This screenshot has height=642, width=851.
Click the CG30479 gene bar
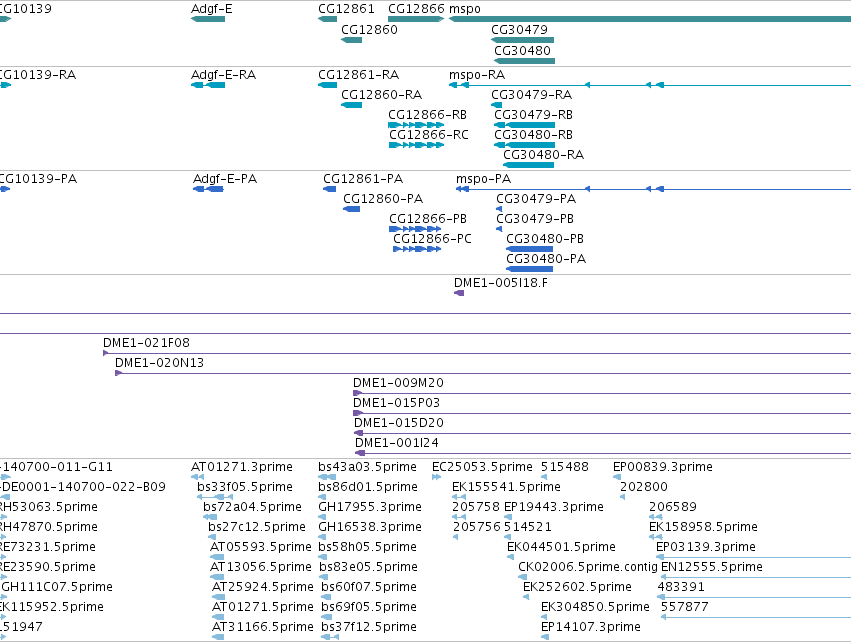522,40
